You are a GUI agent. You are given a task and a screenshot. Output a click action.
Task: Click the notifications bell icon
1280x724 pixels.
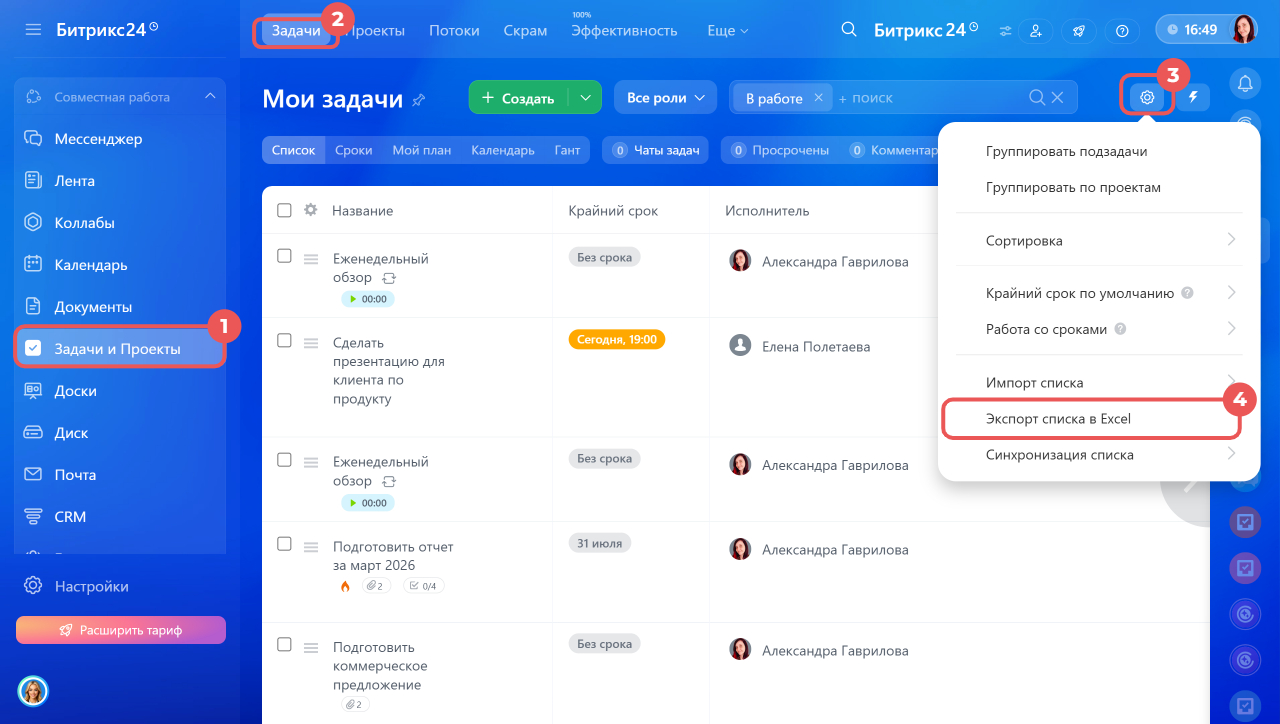click(x=1245, y=82)
